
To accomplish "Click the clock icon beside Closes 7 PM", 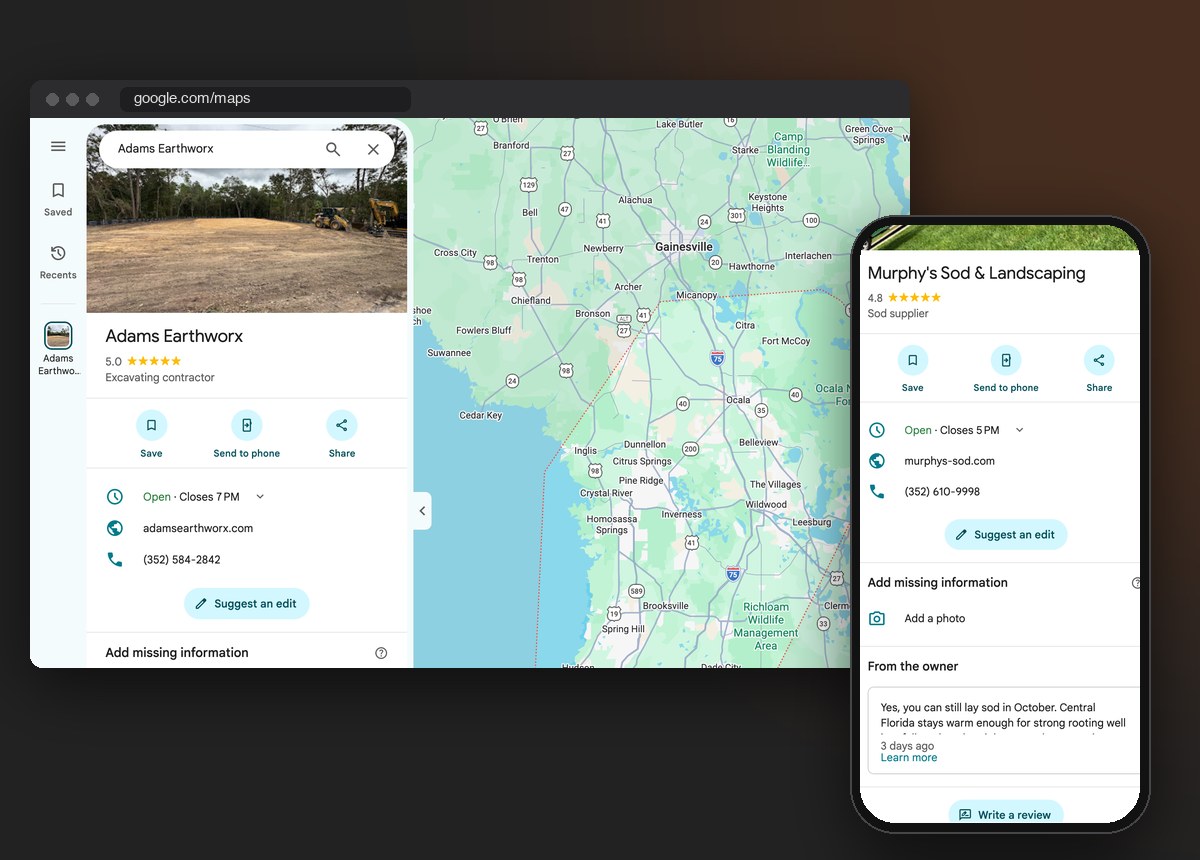I will tap(115, 497).
